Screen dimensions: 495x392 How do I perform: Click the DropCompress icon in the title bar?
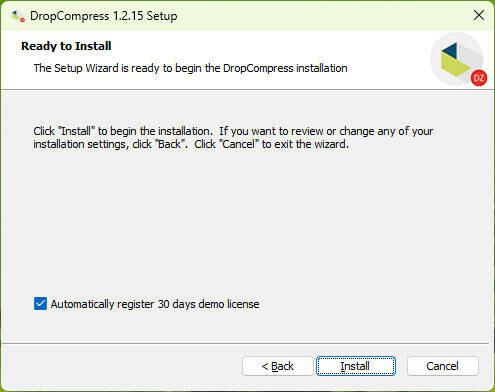[x=17, y=16]
